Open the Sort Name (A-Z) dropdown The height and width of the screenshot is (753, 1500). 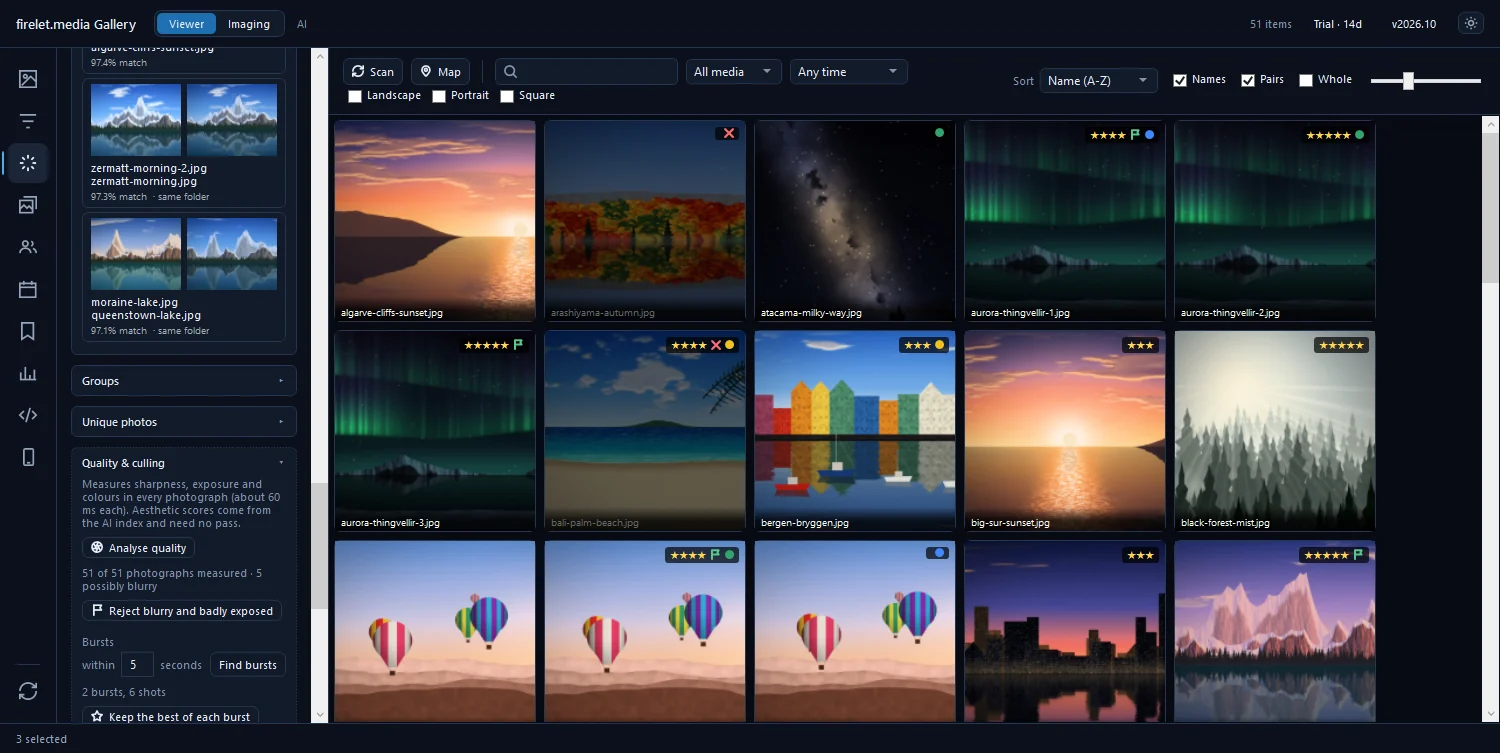pyautogui.click(x=1099, y=80)
